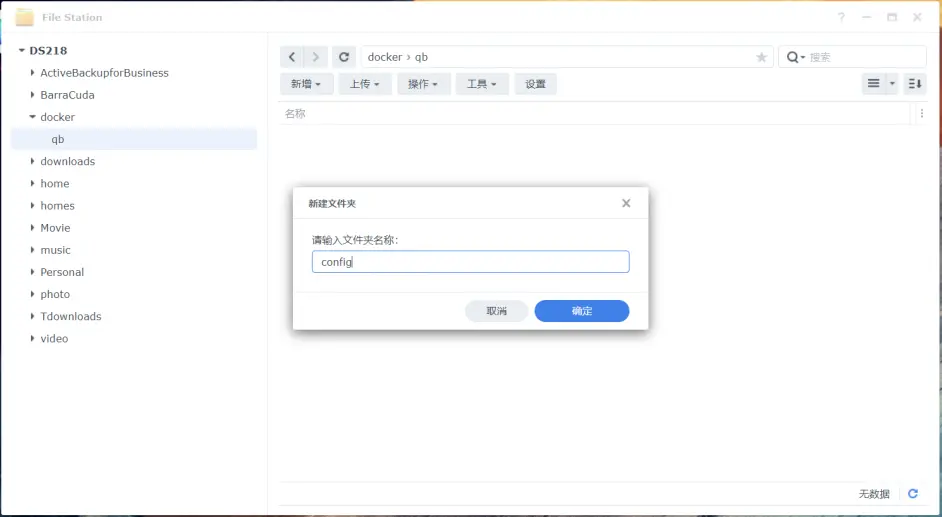942x517 pixels.
Task: Go forward with the right arrow
Action: click(315, 57)
